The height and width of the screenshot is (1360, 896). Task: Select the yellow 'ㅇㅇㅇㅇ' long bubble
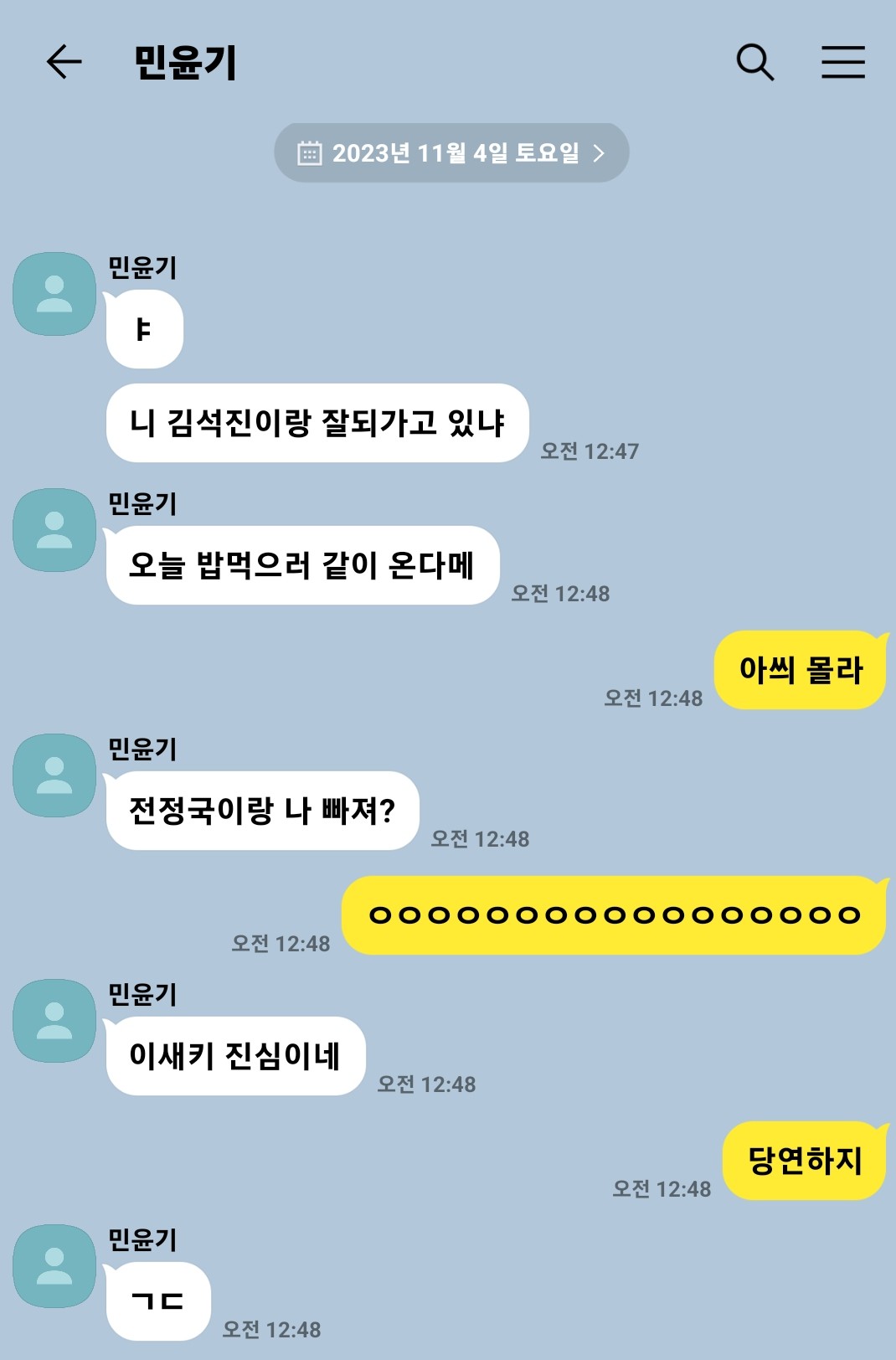614,915
